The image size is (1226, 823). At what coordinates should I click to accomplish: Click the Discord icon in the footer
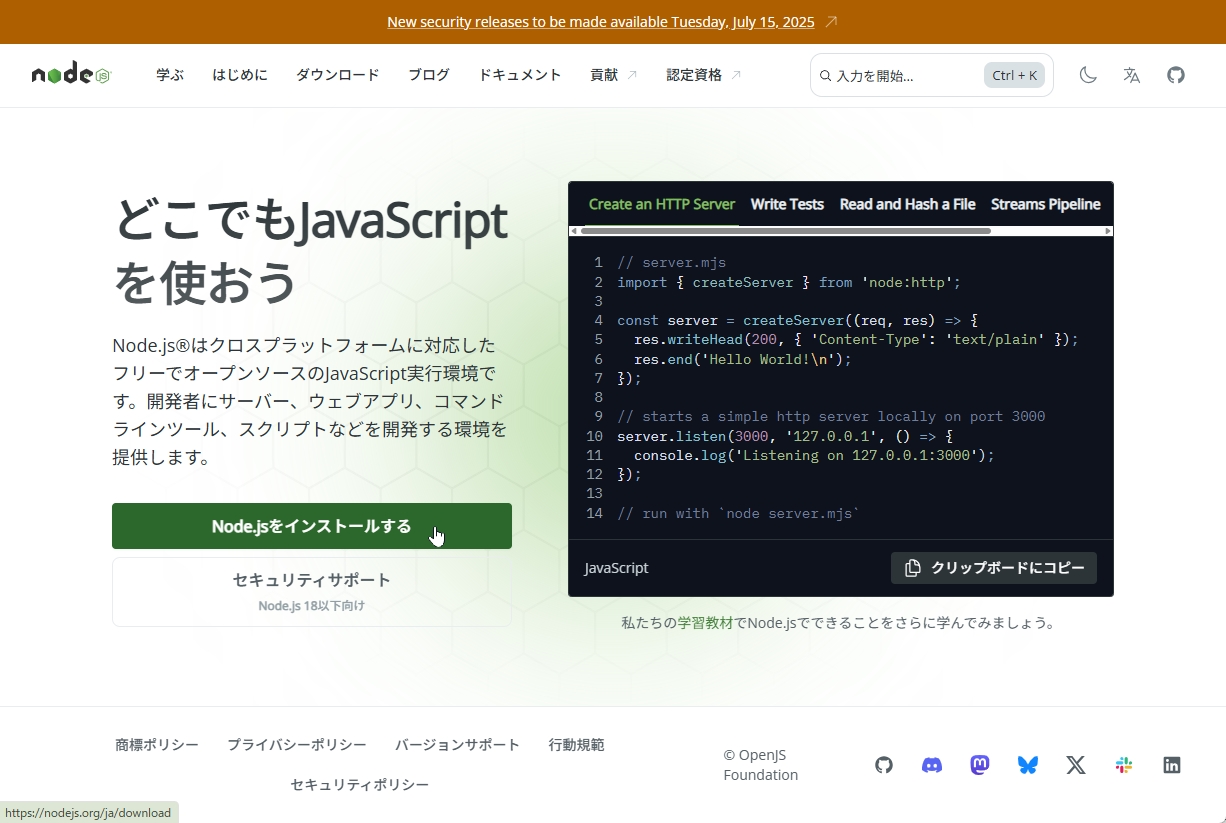point(931,765)
